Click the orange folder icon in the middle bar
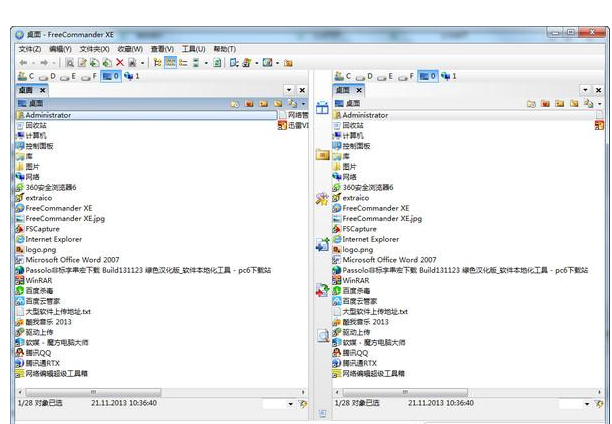The height and width of the screenshot is (424, 612). click(x=322, y=155)
